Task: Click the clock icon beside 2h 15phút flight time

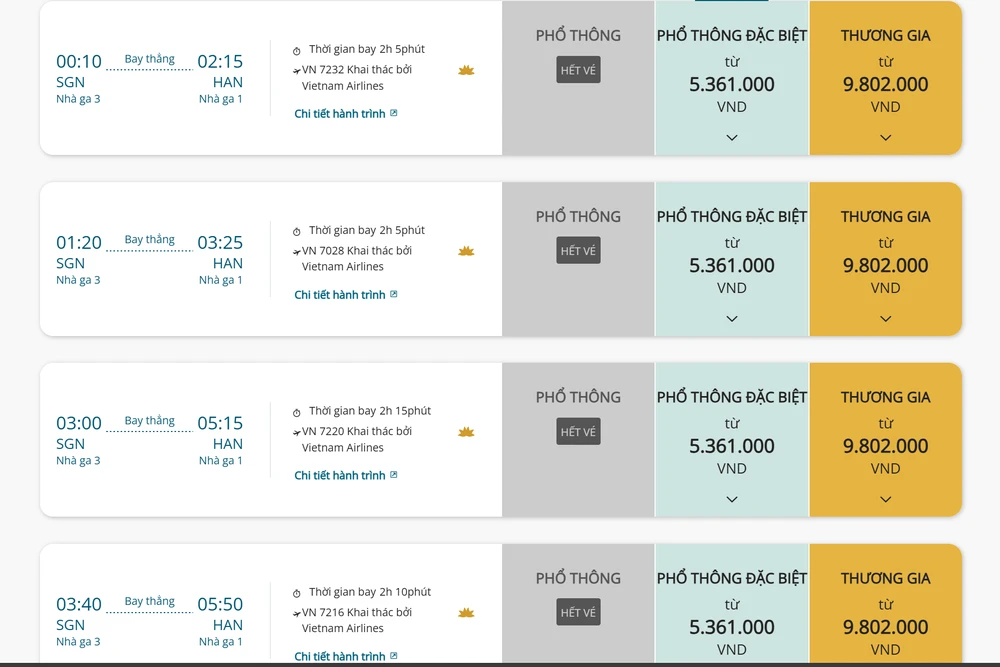Action: point(297,412)
